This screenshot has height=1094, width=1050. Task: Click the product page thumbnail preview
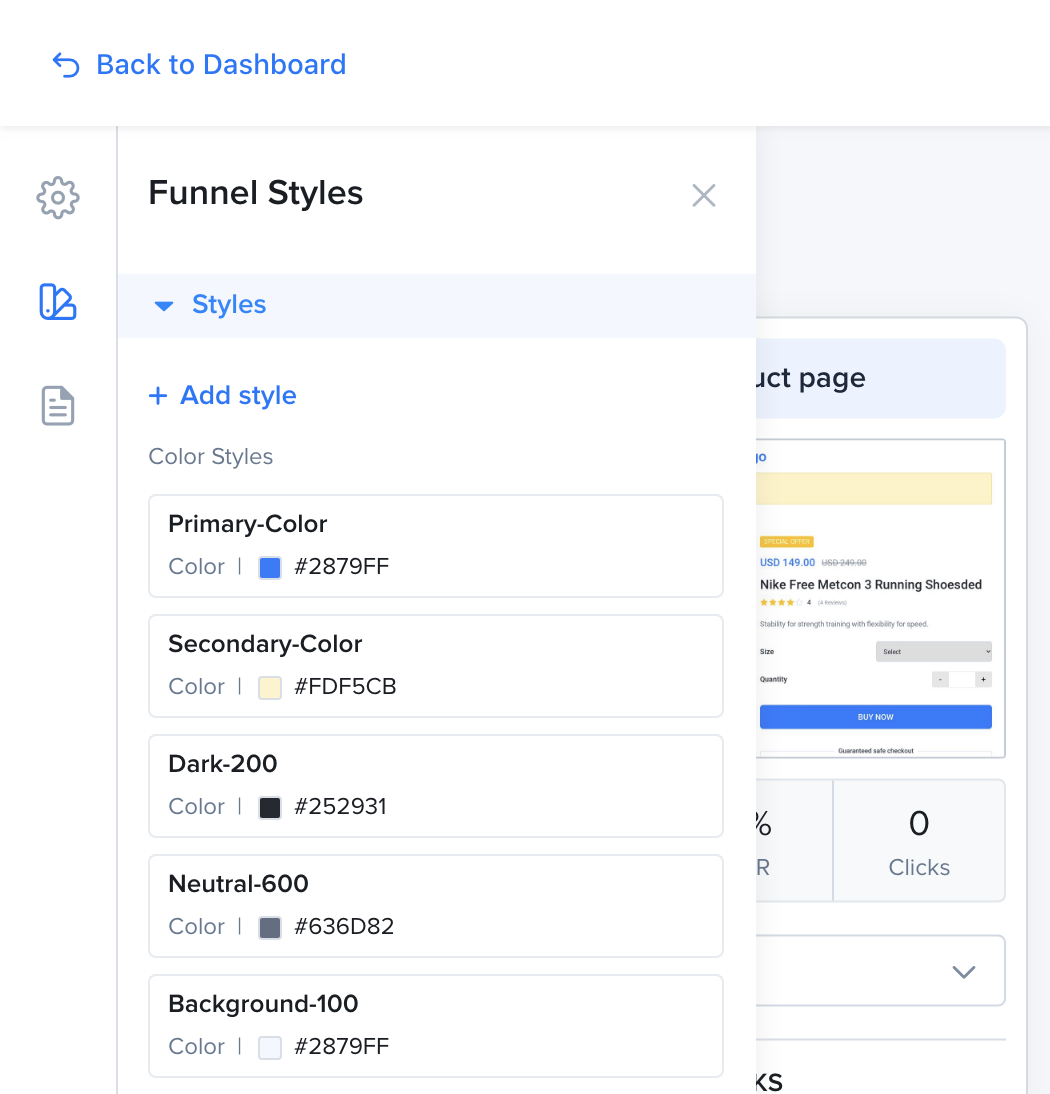(880, 599)
